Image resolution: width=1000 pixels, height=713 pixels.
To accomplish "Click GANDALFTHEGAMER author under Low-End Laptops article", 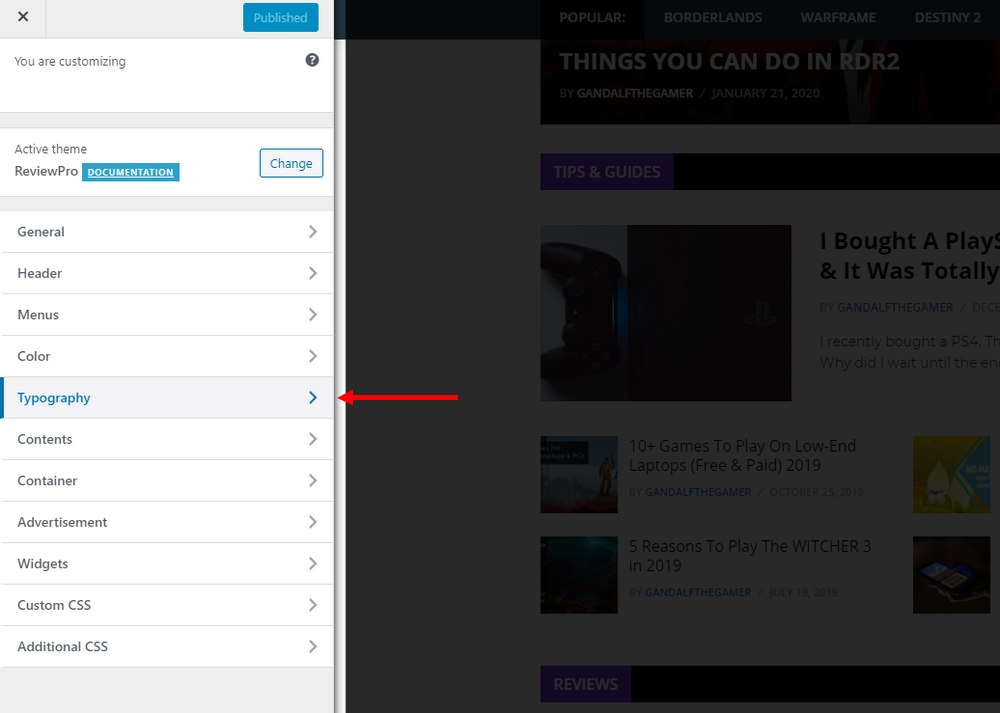I will tap(698, 492).
